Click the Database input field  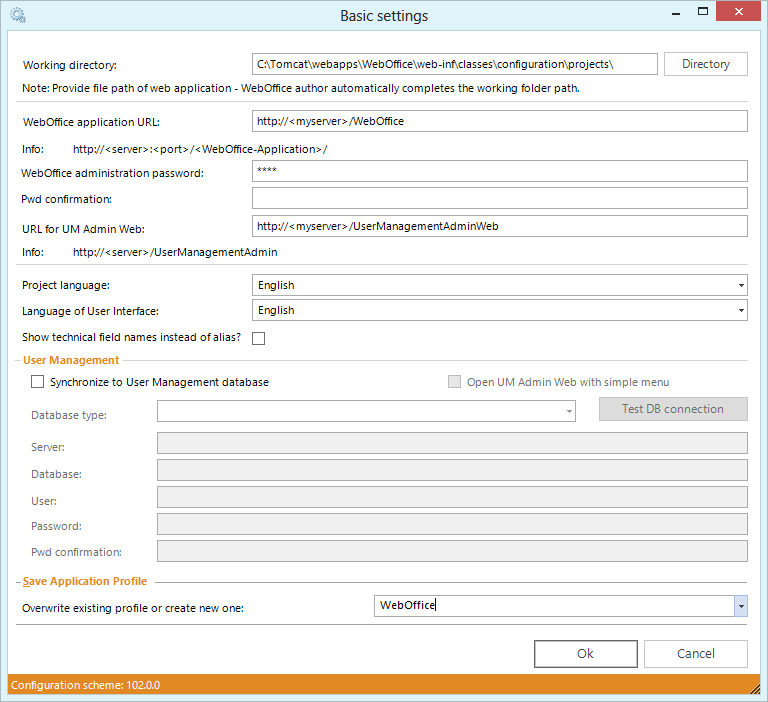(452, 470)
